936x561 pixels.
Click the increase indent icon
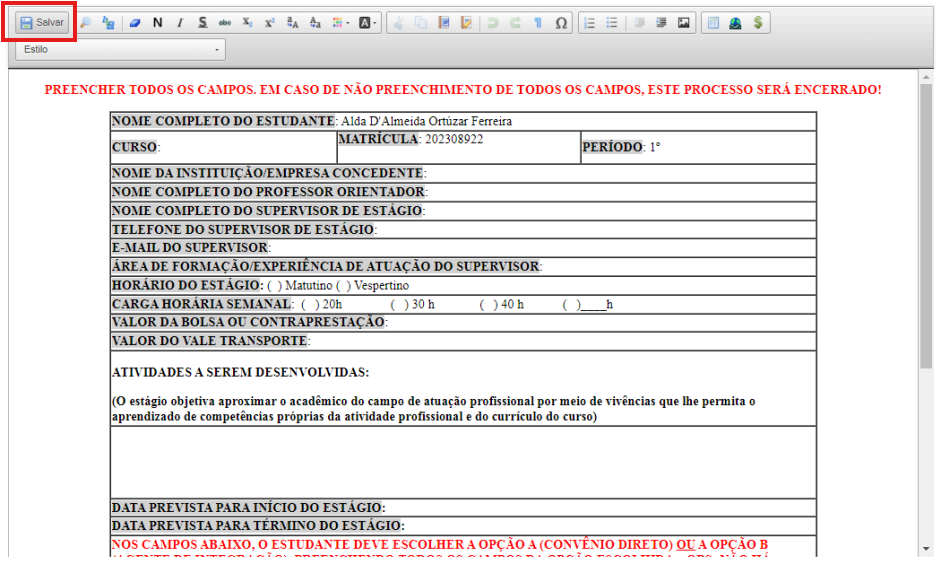coord(661,23)
